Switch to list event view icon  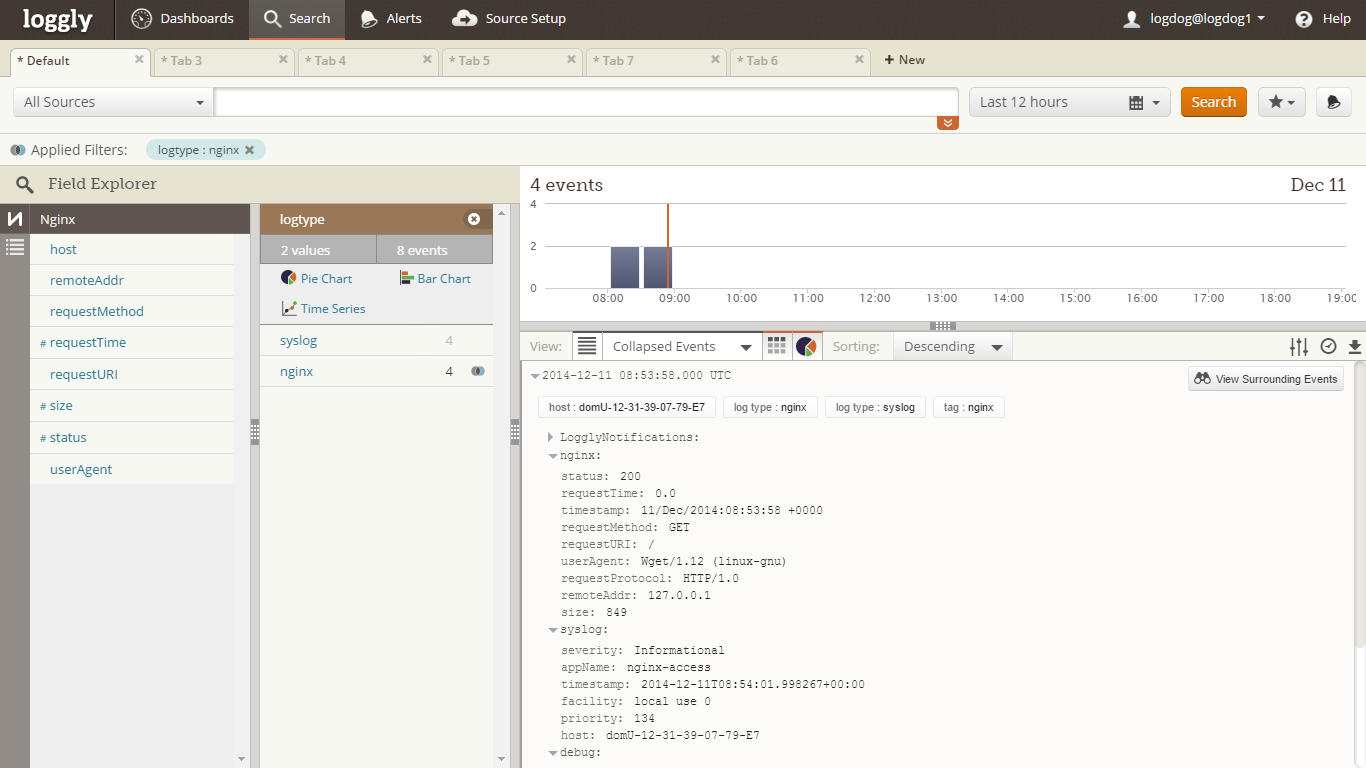[x=587, y=346]
